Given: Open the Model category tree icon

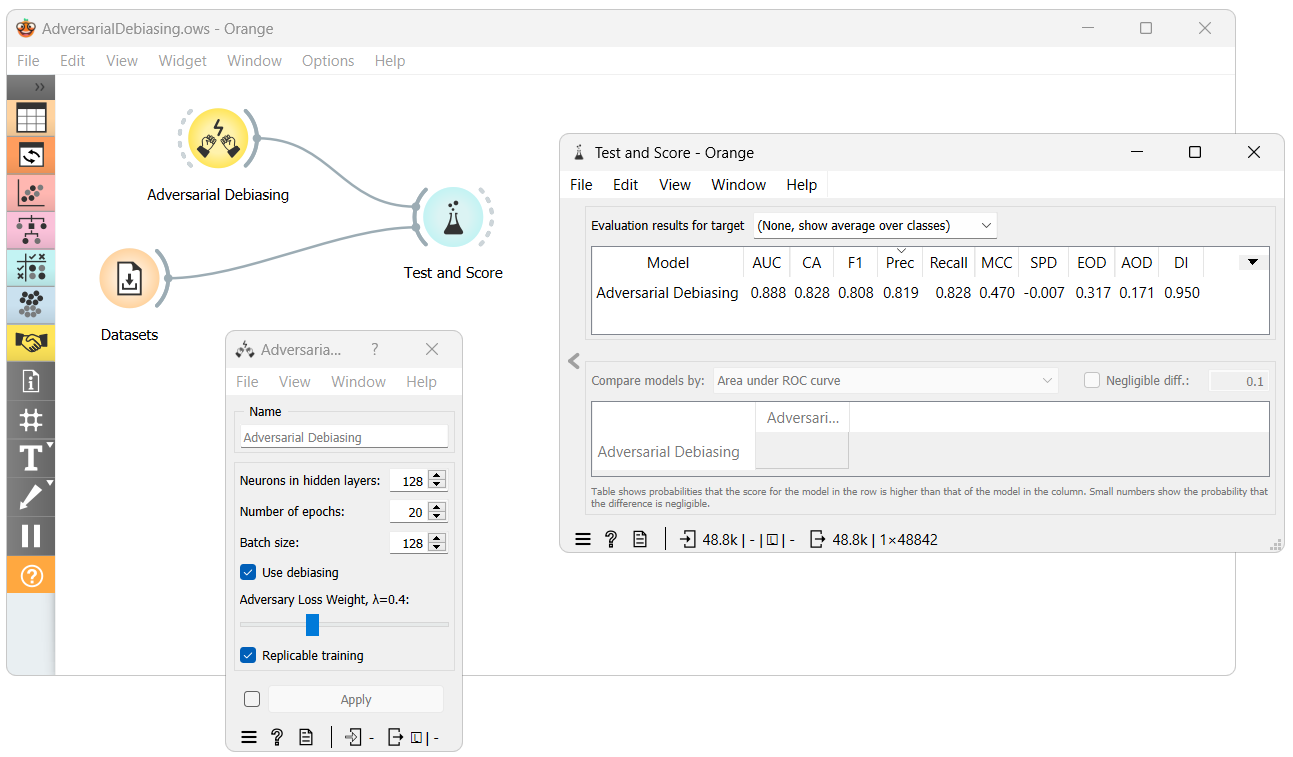Looking at the screenshot, I should coord(31,230).
